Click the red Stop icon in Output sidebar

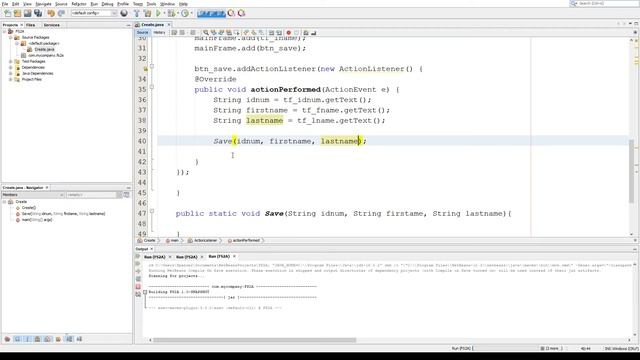pyautogui.click(x=138, y=287)
